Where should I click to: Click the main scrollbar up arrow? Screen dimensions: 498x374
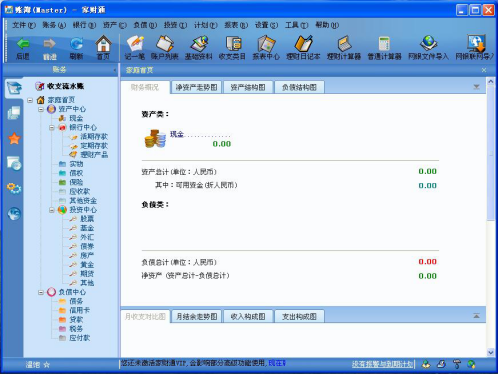pyautogui.click(x=491, y=81)
